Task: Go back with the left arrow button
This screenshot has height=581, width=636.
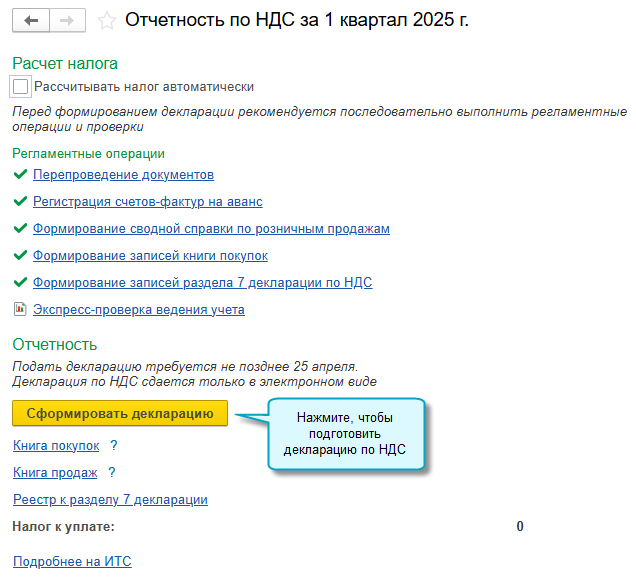Action: click(x=31, y=20)
